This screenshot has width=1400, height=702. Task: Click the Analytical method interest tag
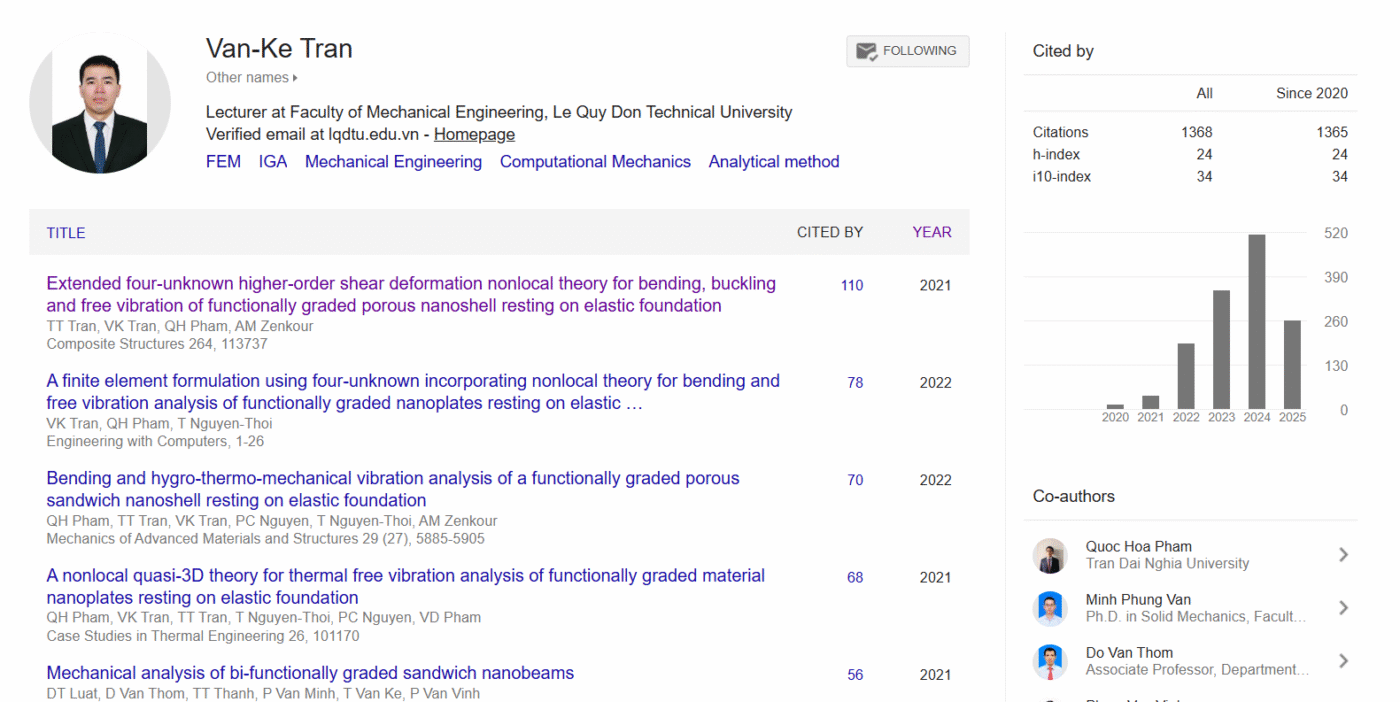point(773,162)
